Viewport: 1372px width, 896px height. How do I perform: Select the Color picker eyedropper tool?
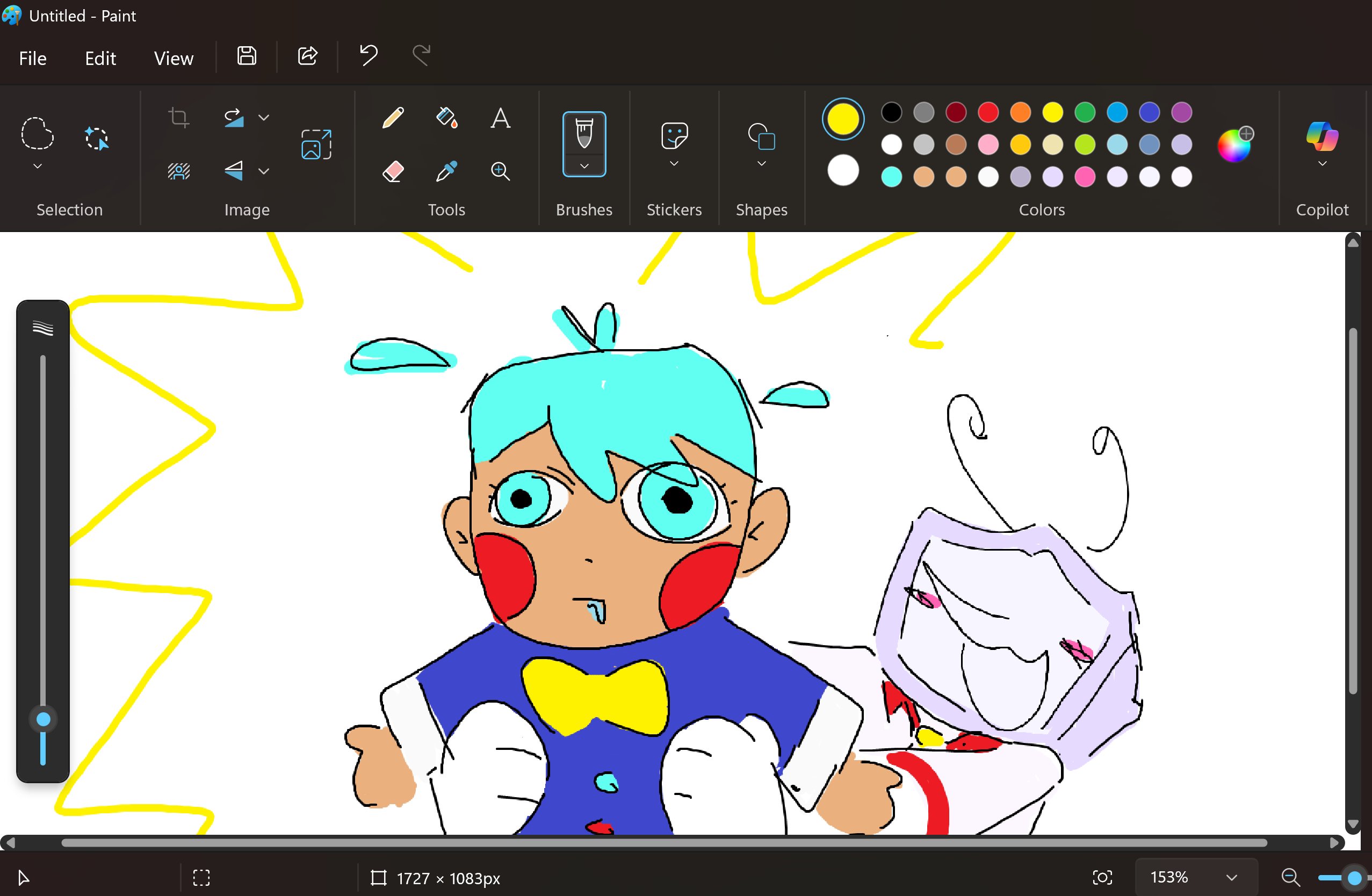pos(447,171)
